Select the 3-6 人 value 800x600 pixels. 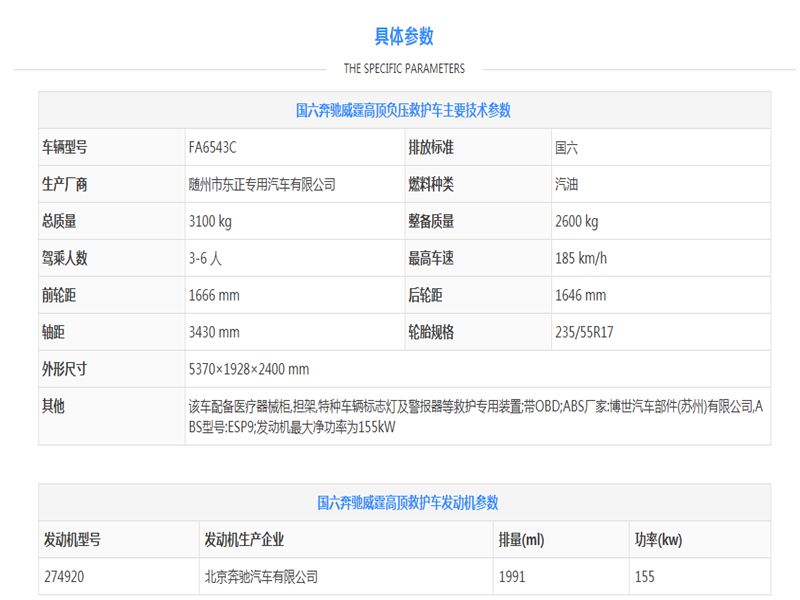[x=205, y=258]
